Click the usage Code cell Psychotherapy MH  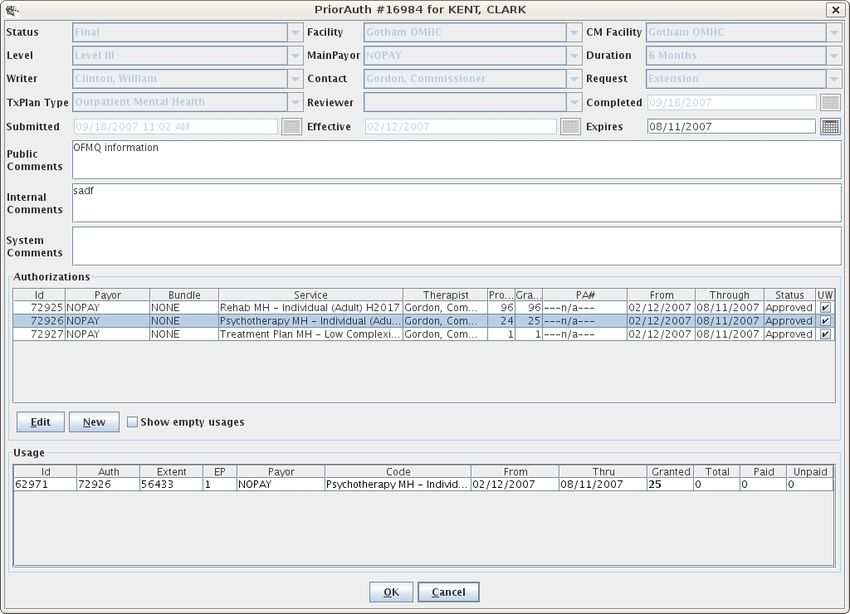tap(398, 484)
